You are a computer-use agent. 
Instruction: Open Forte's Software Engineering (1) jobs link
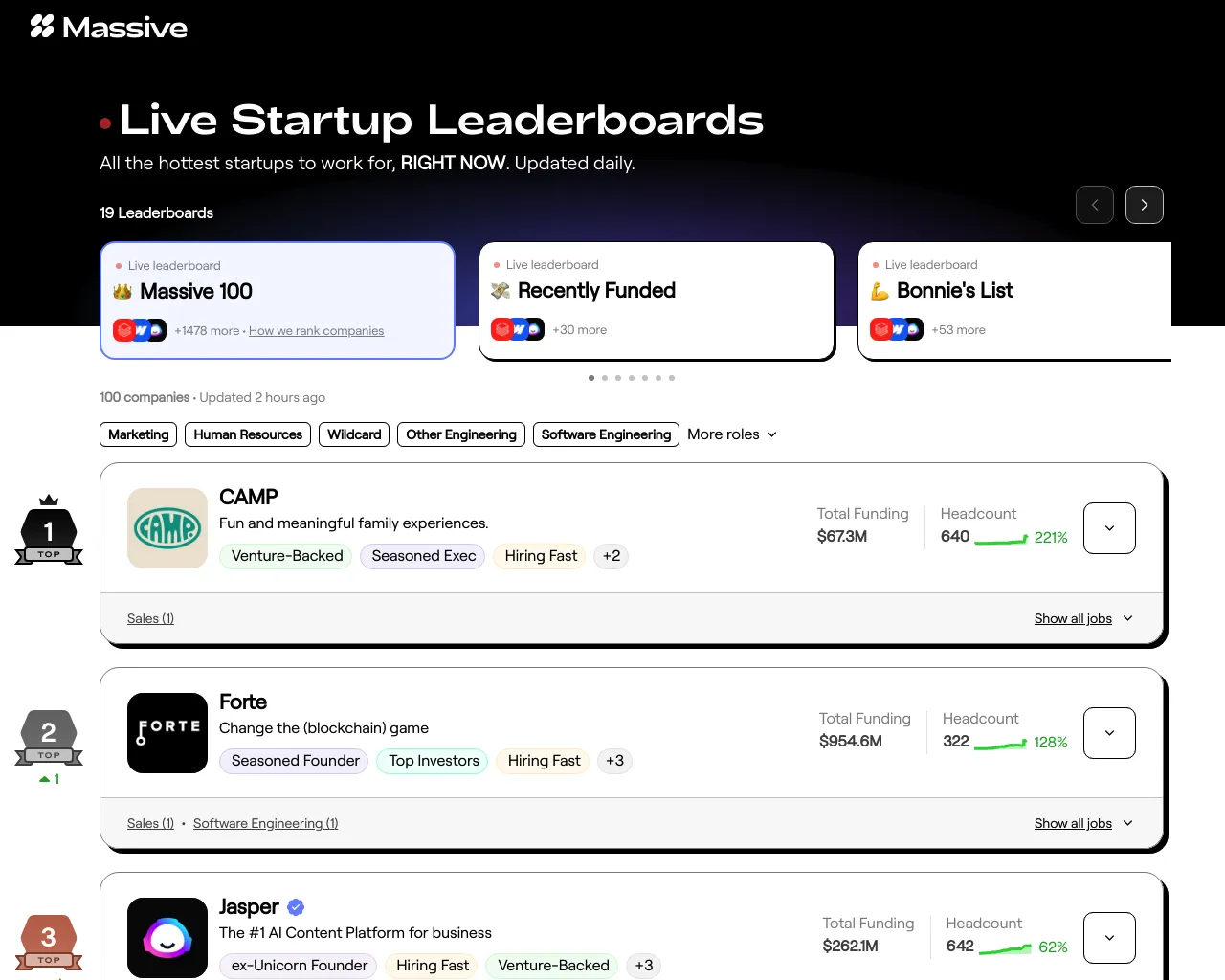click(265, 823)
